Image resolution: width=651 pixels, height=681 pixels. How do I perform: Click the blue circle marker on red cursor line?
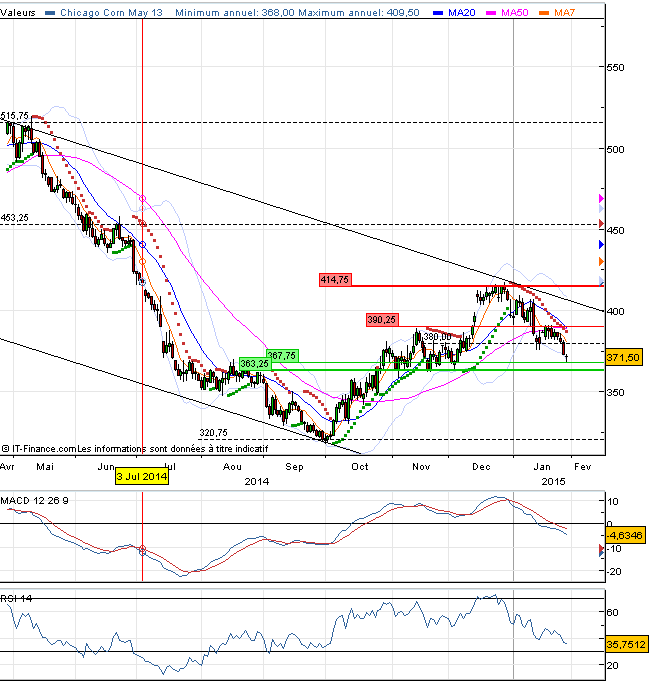[142, 245]
